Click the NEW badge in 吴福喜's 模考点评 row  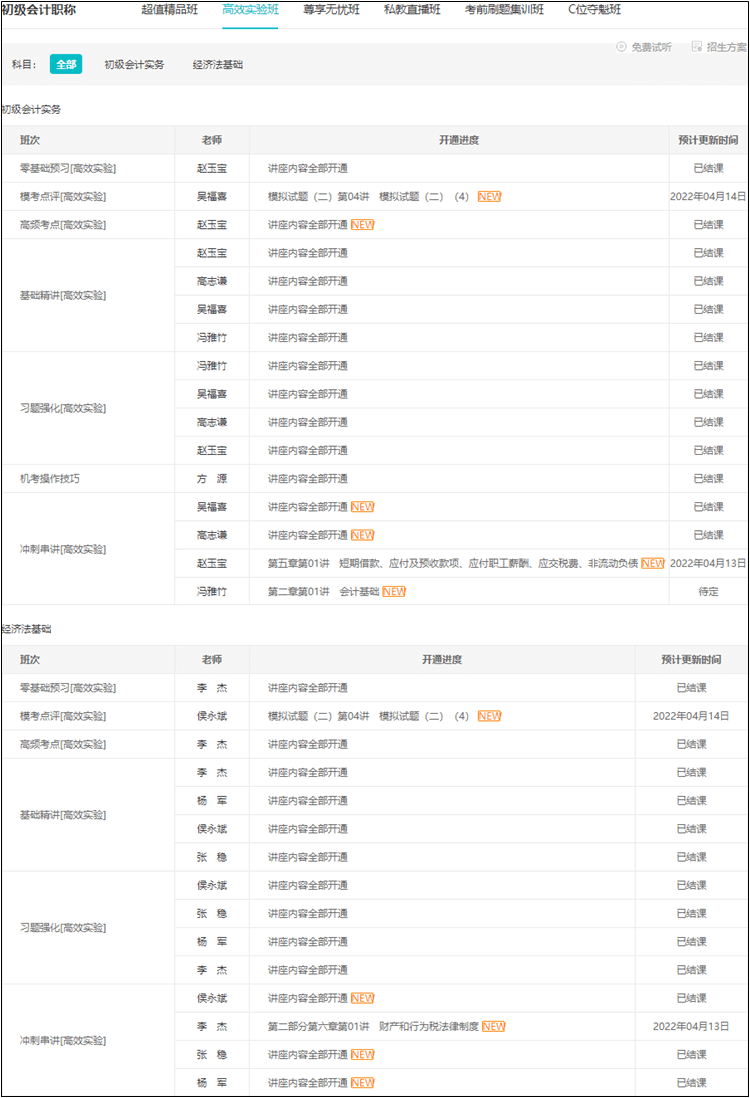click(x=489, y=197)
